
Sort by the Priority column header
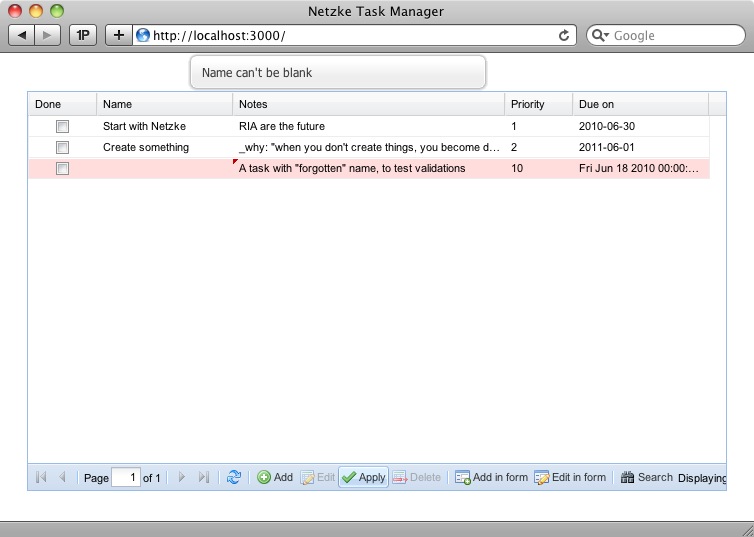tap(539, 104)
